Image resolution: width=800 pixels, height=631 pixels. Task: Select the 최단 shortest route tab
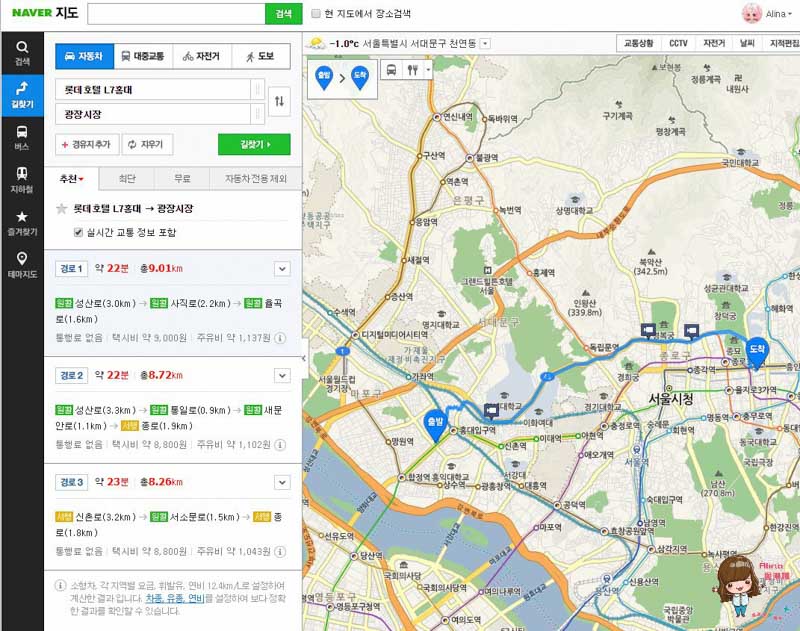tap(127, 179)
